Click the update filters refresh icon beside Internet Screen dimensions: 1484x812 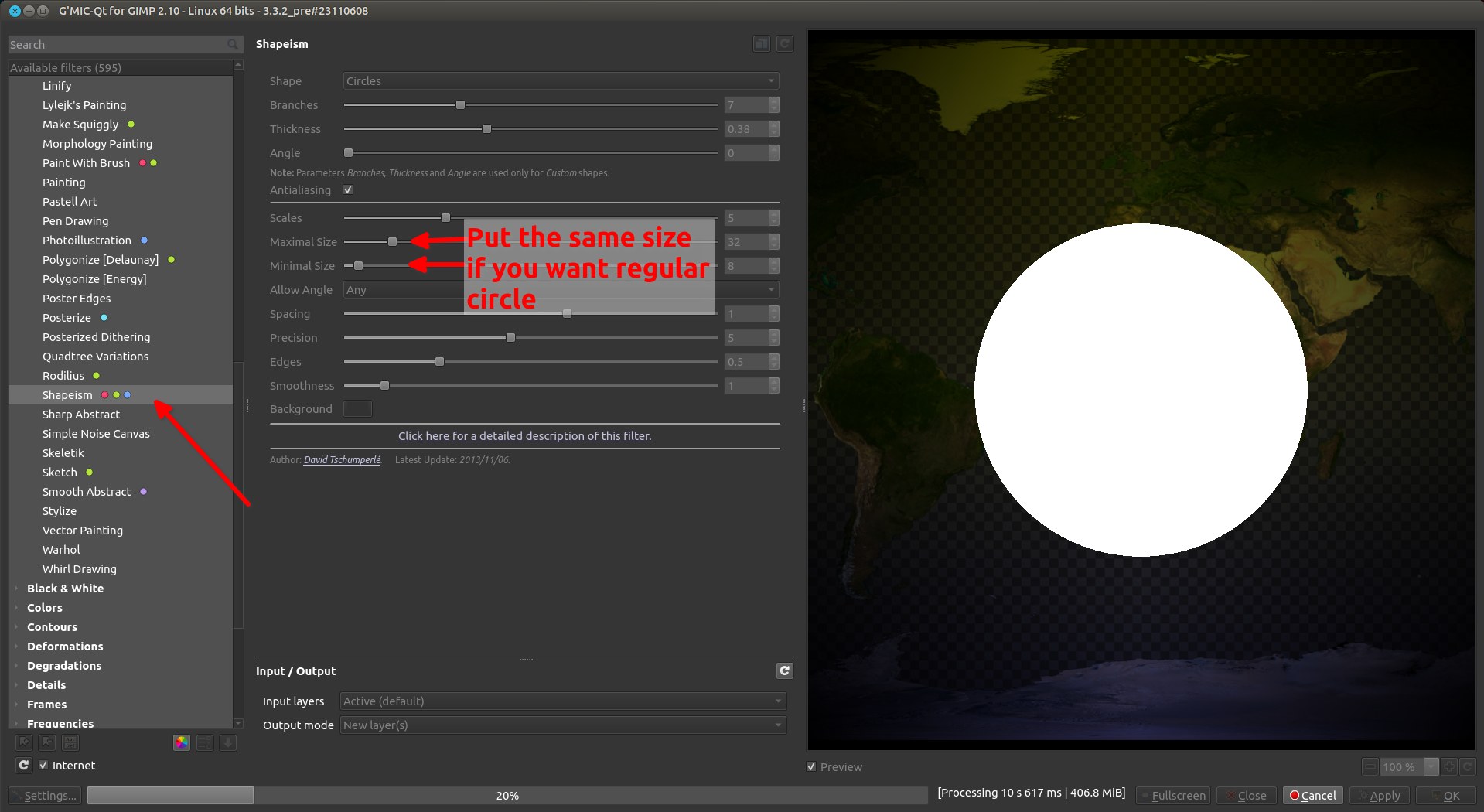(24, 765)
